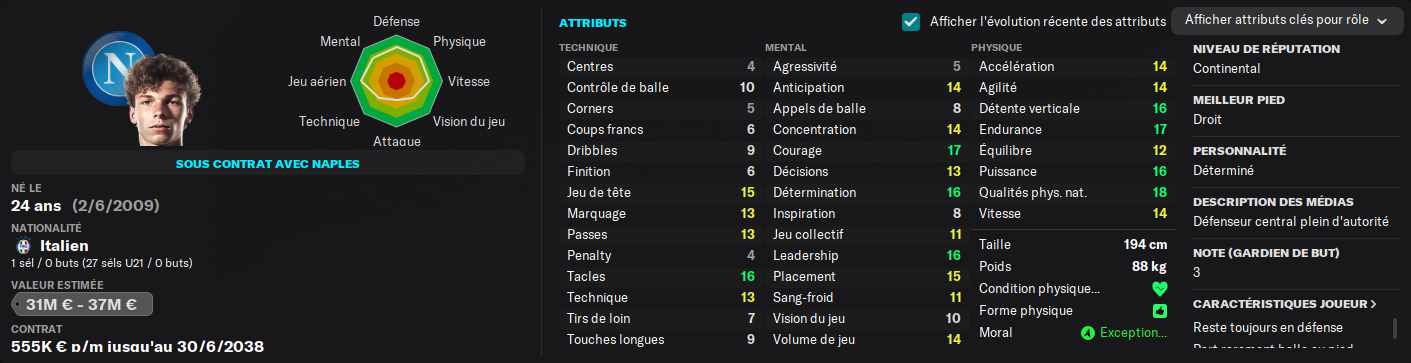
Task: Click the green arrow moral icon
Action: coord(1088,332)
